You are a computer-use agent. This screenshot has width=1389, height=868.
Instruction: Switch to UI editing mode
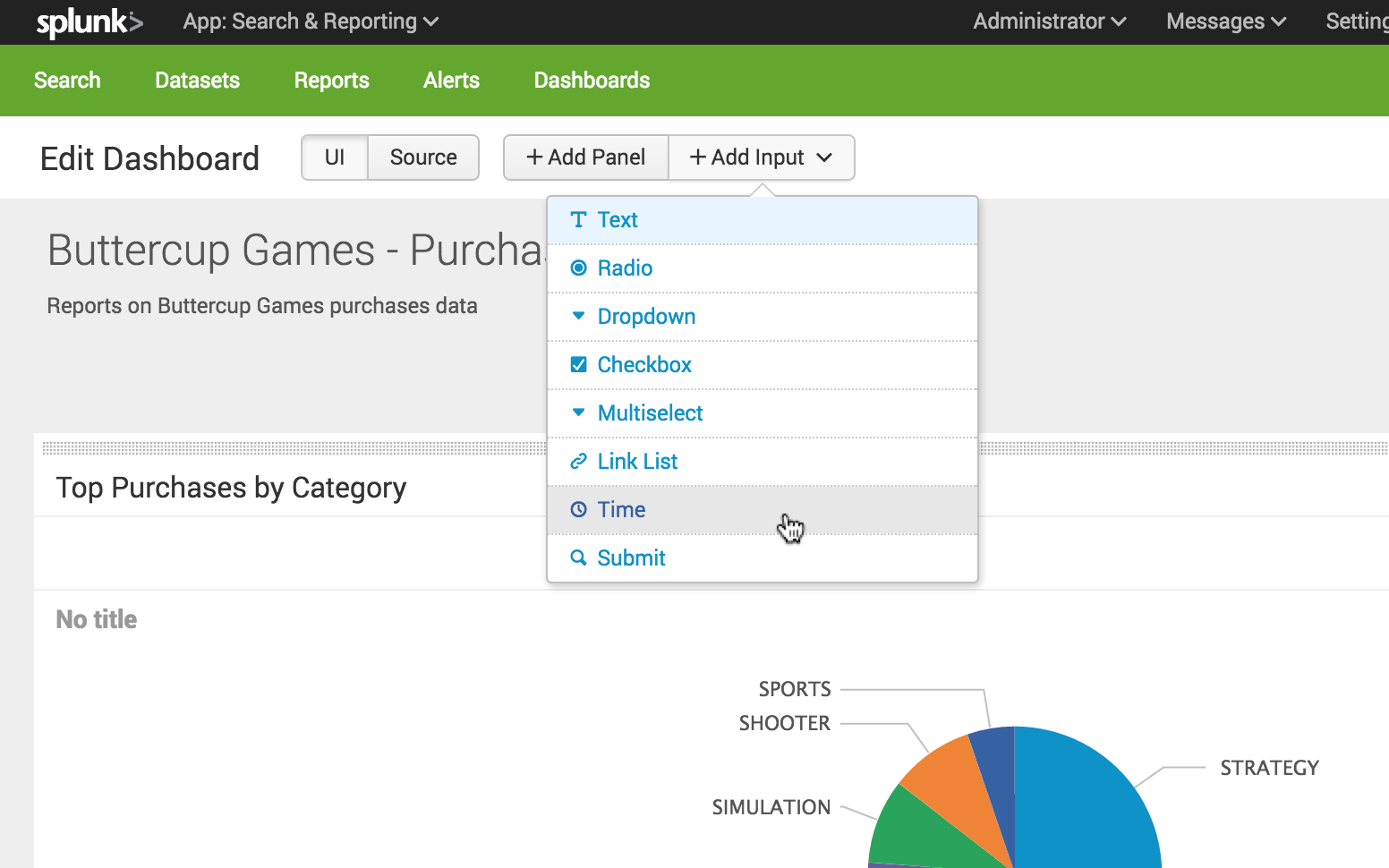(x=335, y=157)
